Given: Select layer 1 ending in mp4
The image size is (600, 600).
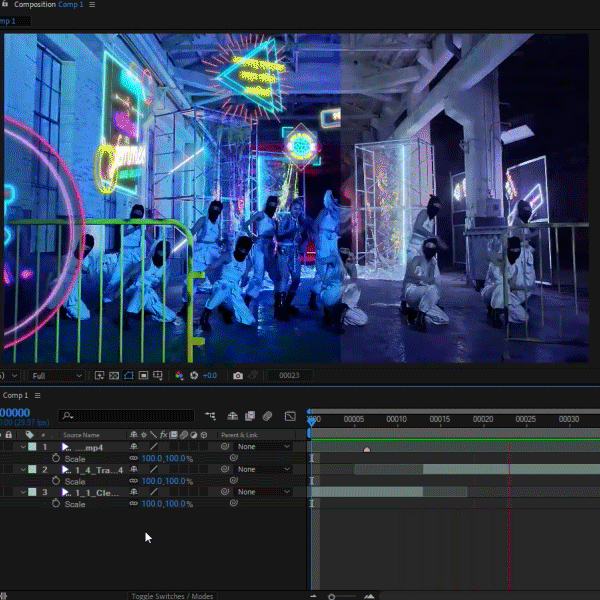Looking at the screenshot, I should pos(88,447).
